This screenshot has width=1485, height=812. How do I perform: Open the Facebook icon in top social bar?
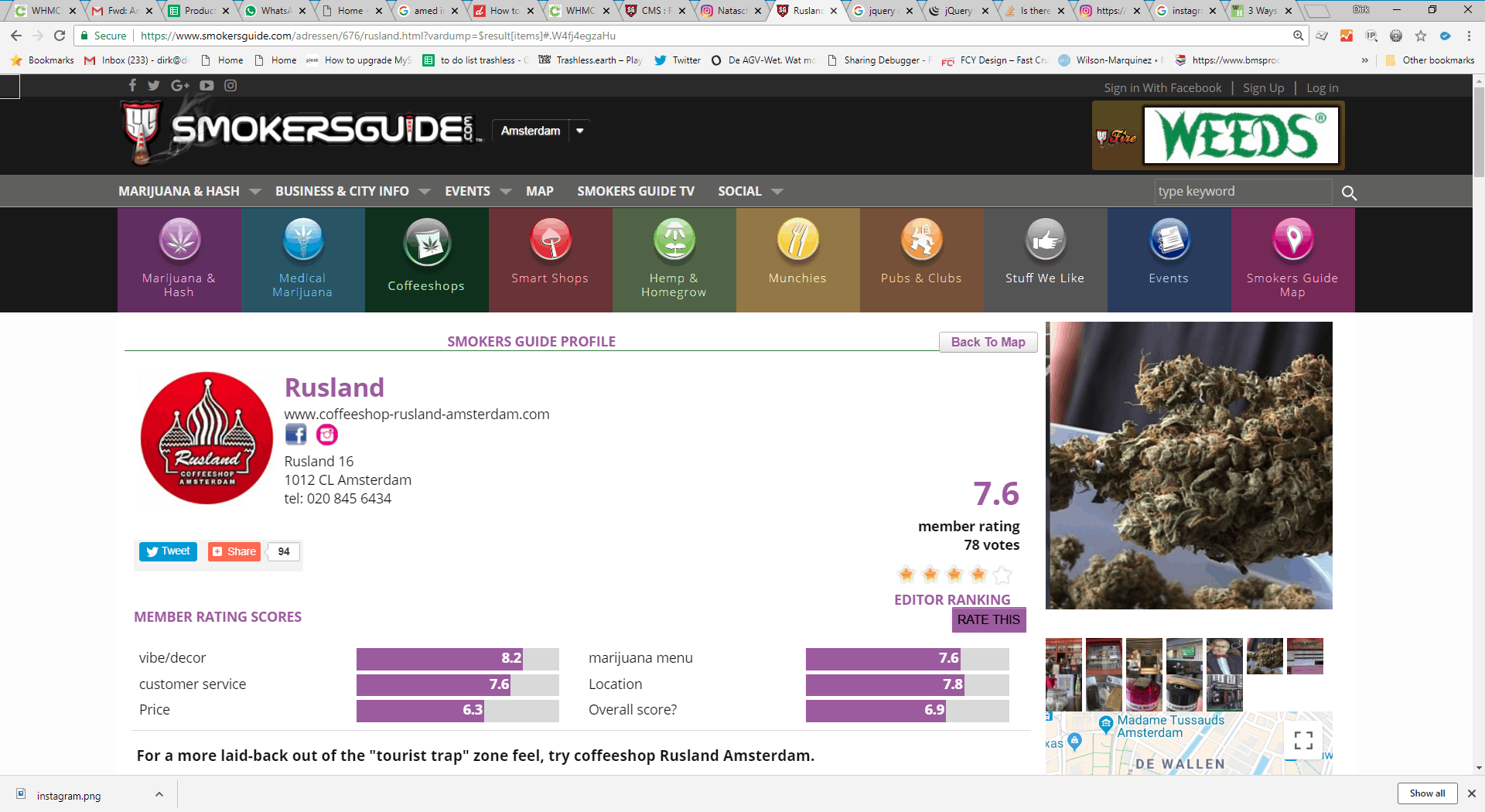132,86
